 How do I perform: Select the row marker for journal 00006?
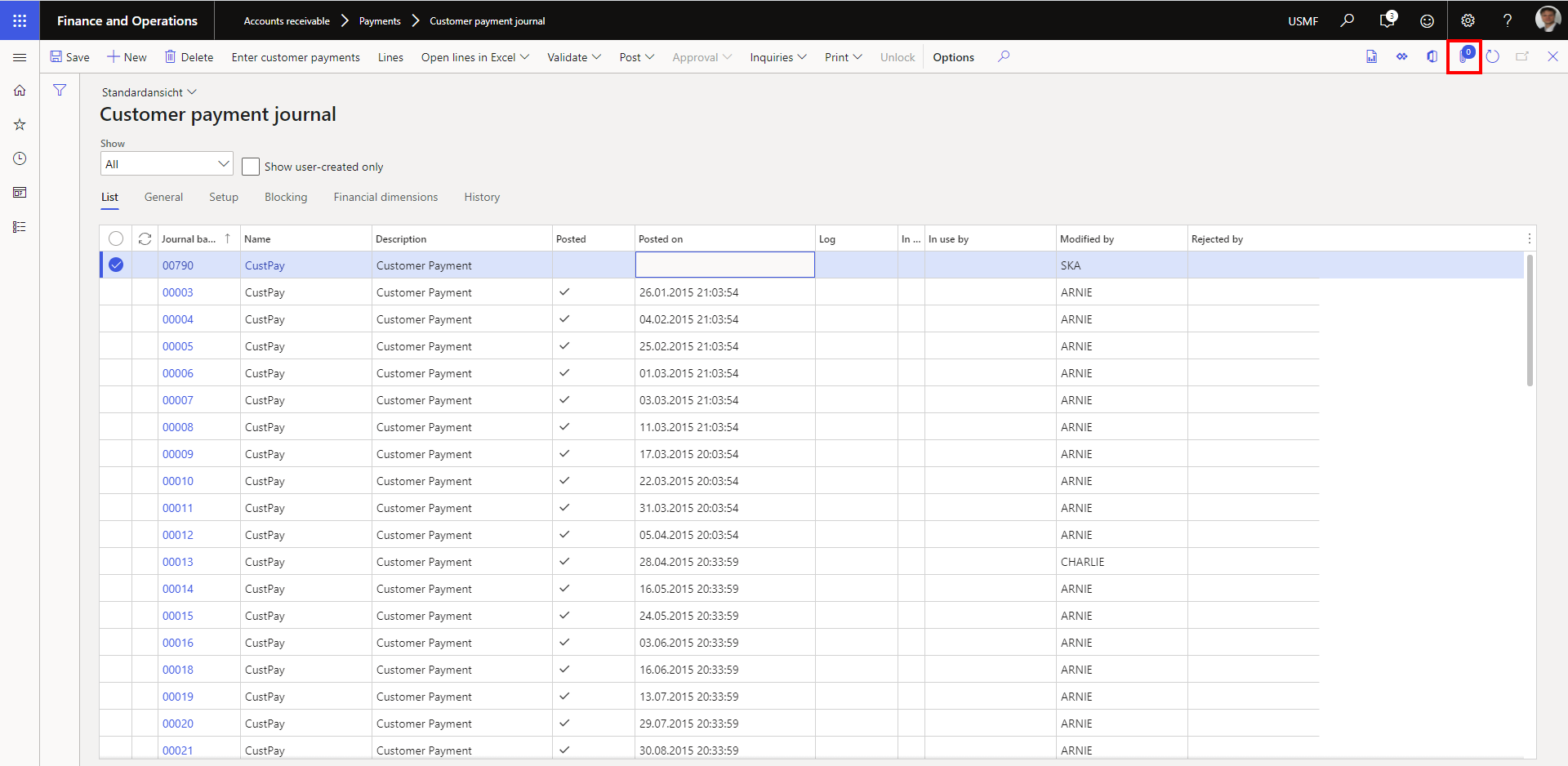(x=116, y=373)
